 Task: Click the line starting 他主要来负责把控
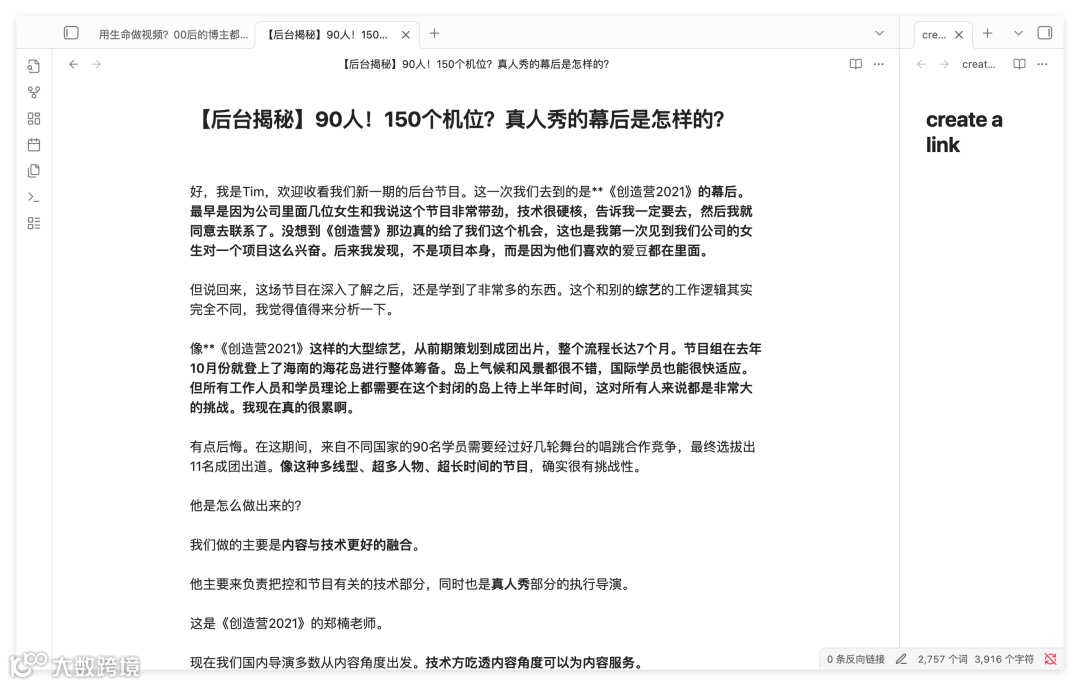(x=411, y=584)
